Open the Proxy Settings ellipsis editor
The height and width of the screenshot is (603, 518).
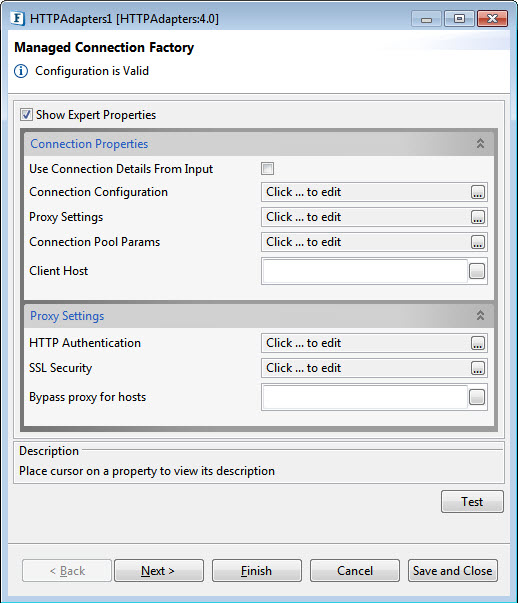pyautogui.click(x=477, y=217)
